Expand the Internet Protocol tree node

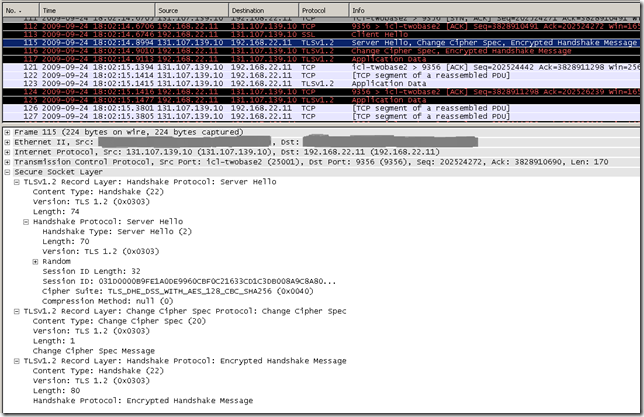[x=7, y=152]
